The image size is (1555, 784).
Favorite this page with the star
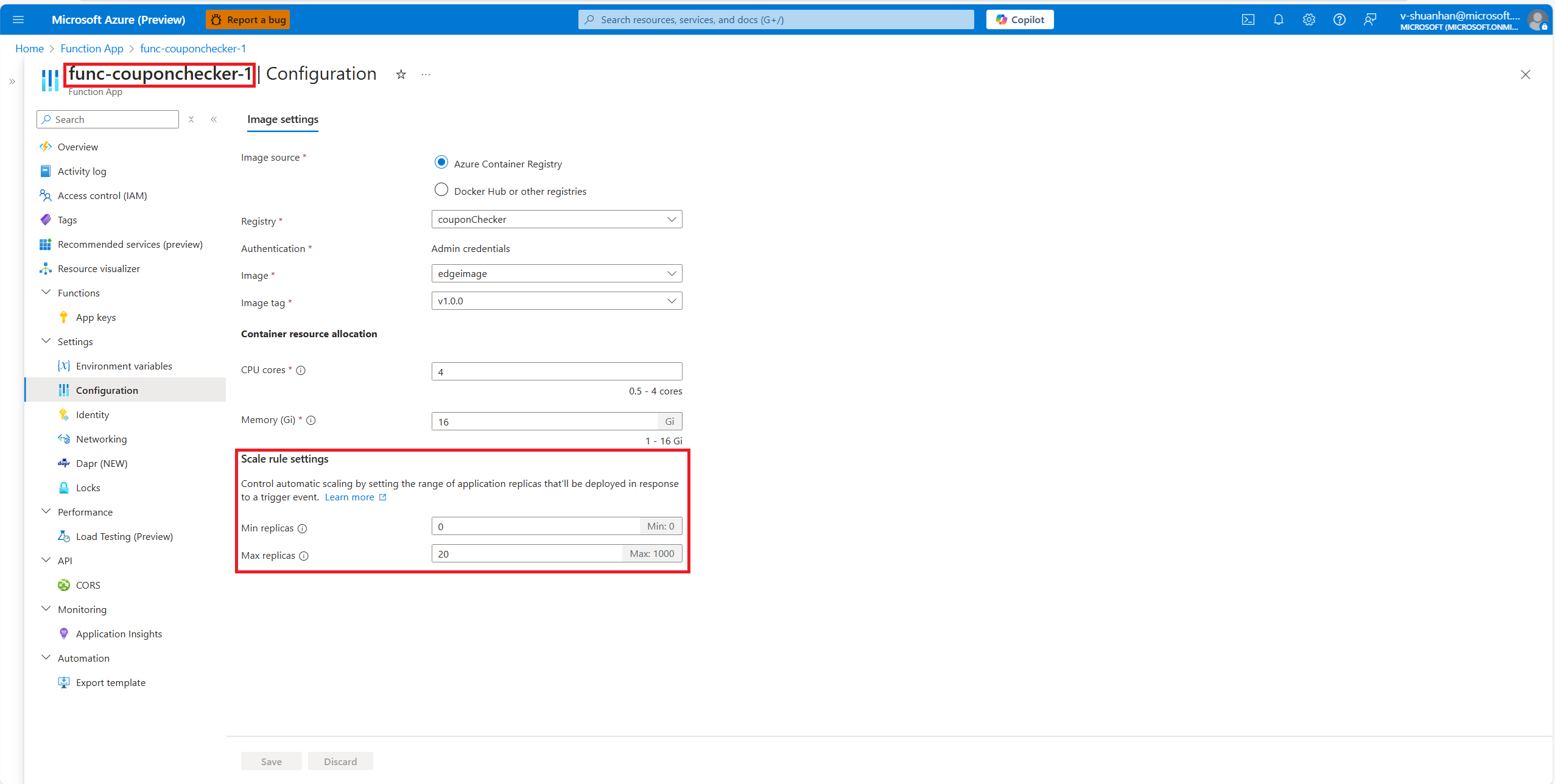401,74
